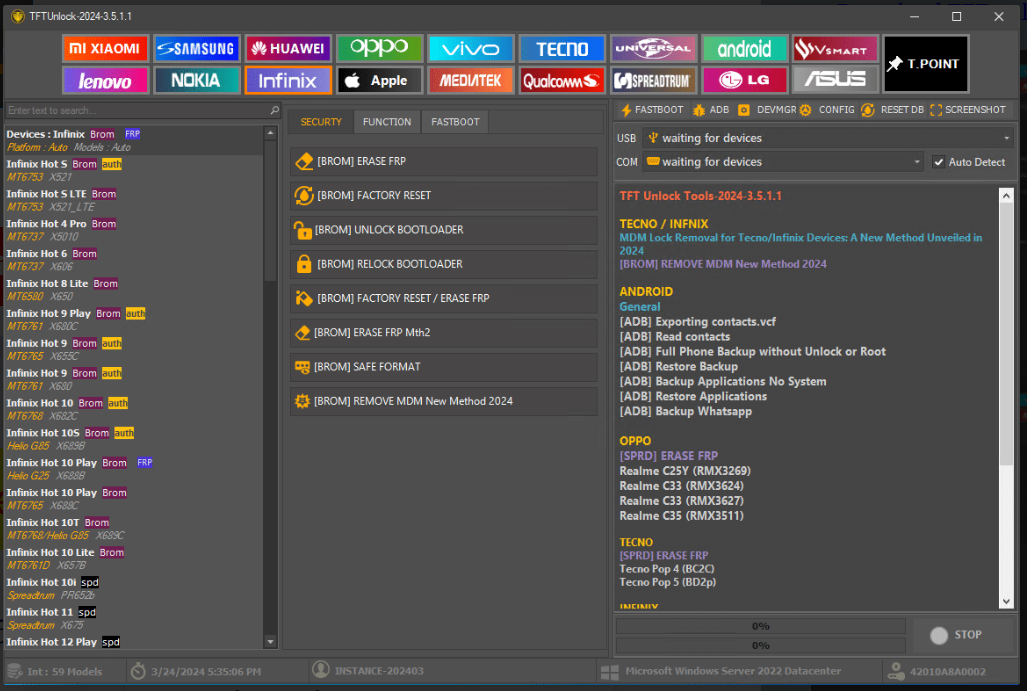1027x691 pixels.
Task: Expand the COM port dropdown
Action: 917,162
